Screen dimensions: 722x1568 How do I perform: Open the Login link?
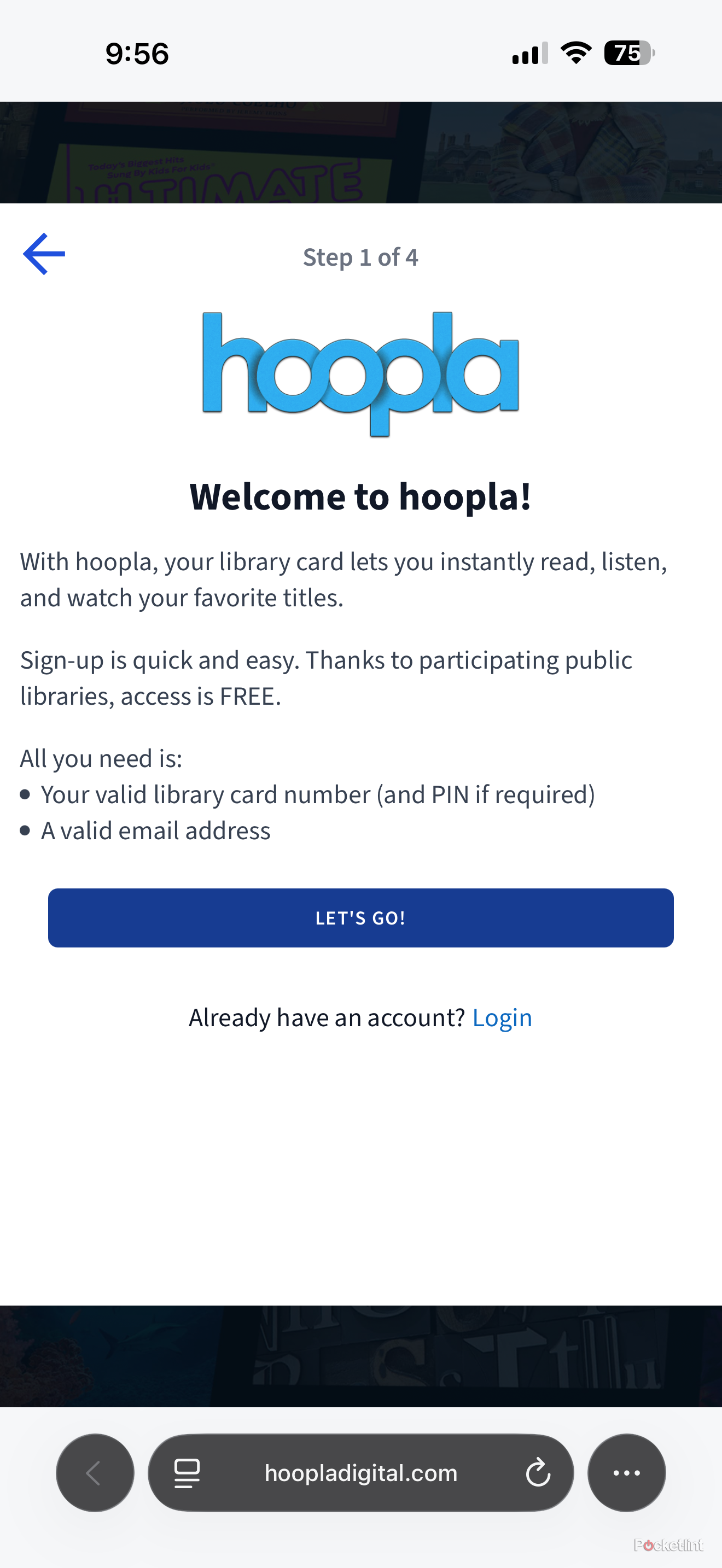coord(502,1018)
